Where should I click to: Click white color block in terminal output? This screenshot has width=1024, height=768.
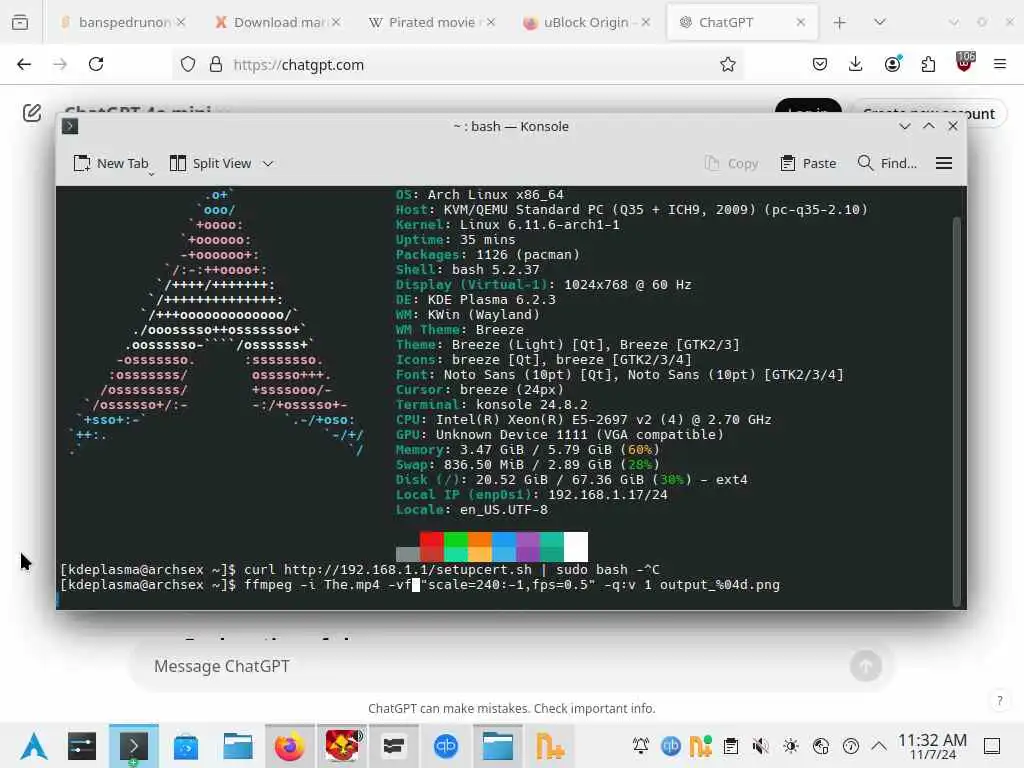575,547
